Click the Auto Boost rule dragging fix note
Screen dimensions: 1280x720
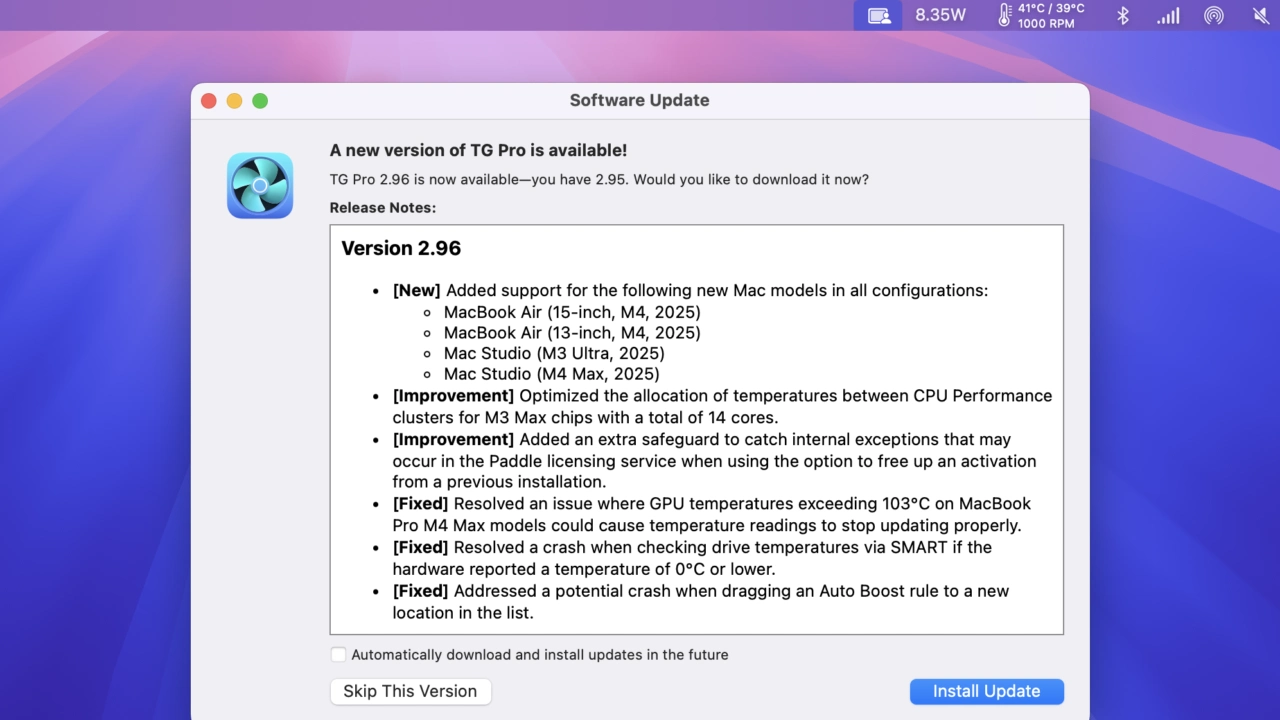700,602
